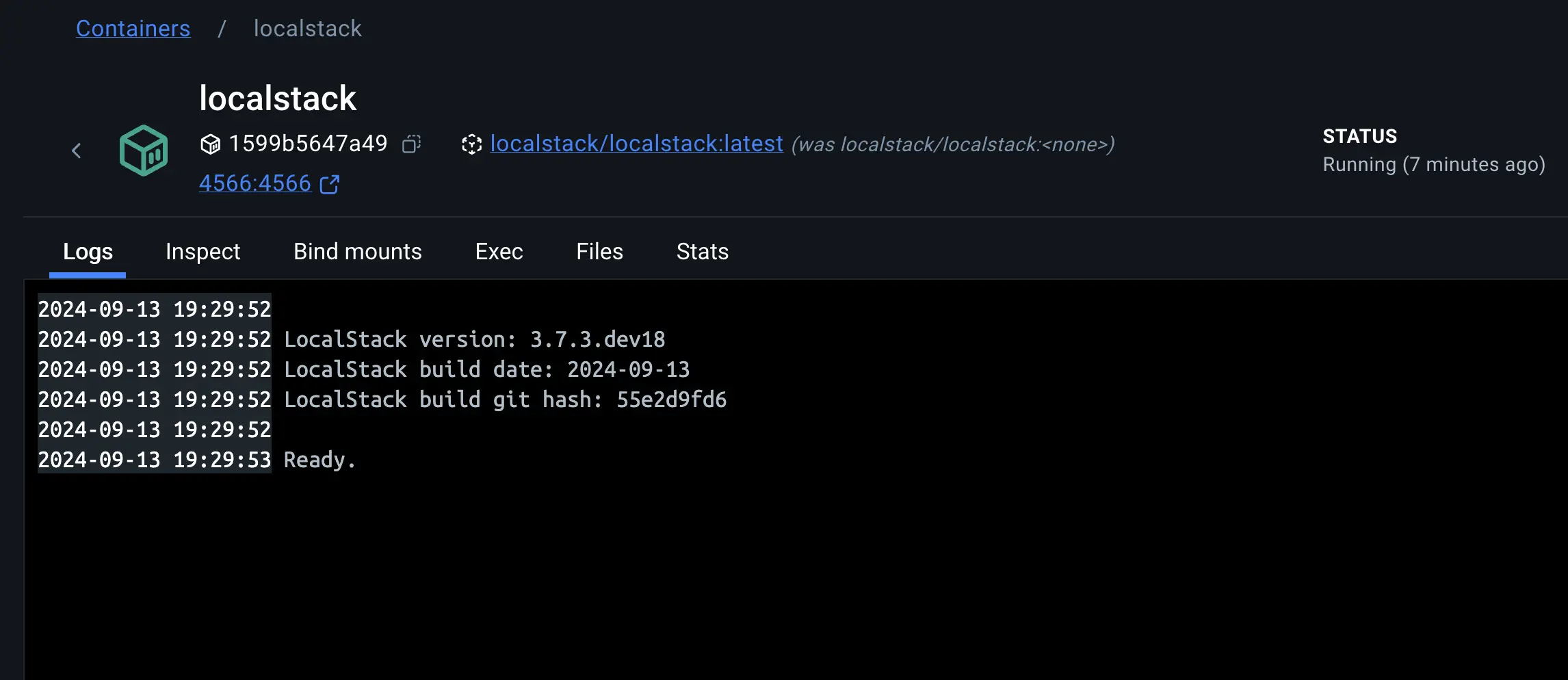Click the LocalStack version log entry
The width and height of the screenshot is (1568, 680).
(x=475, y=339)
